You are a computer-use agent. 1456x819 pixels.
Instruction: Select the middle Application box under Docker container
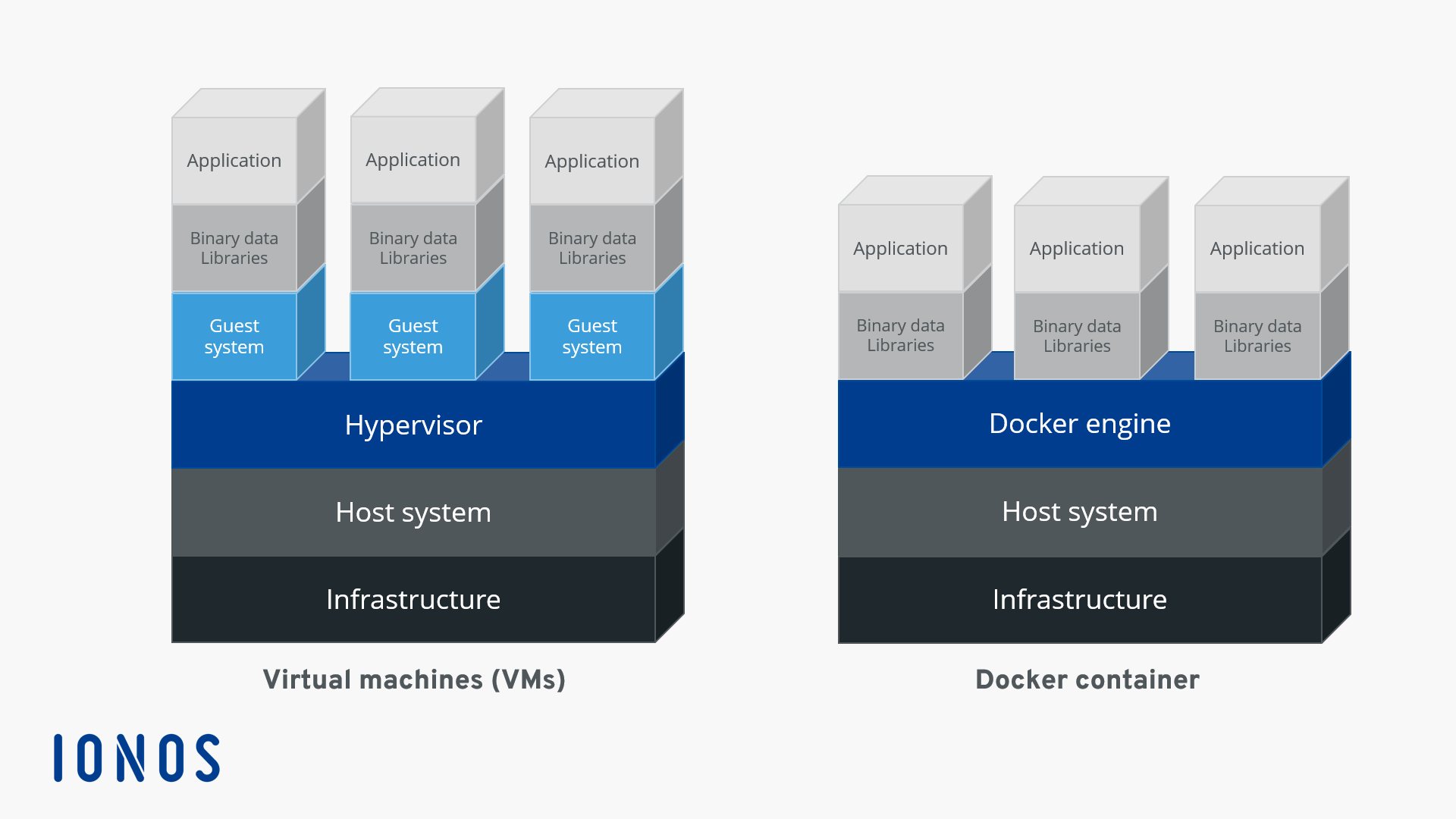pos(1077,248)
